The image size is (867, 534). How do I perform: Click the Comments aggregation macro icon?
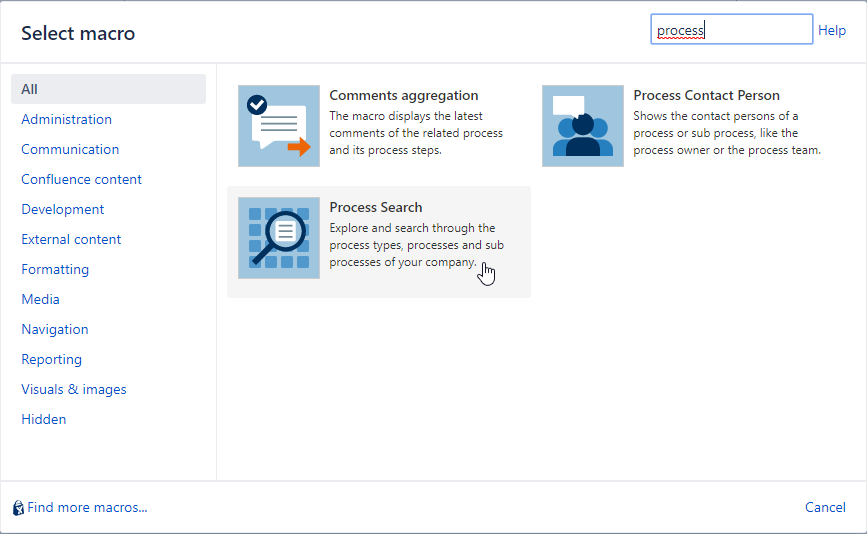pyautogui.click(x=279, y=126)
